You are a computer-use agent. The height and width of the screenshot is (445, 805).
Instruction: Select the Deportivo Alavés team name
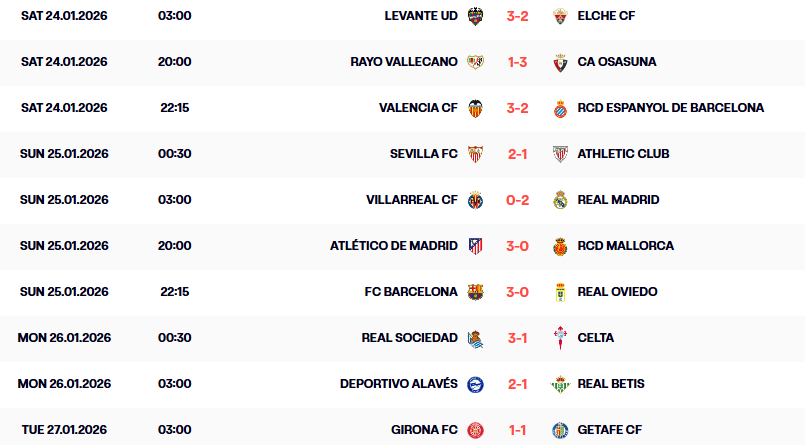[x=398, y=384]
